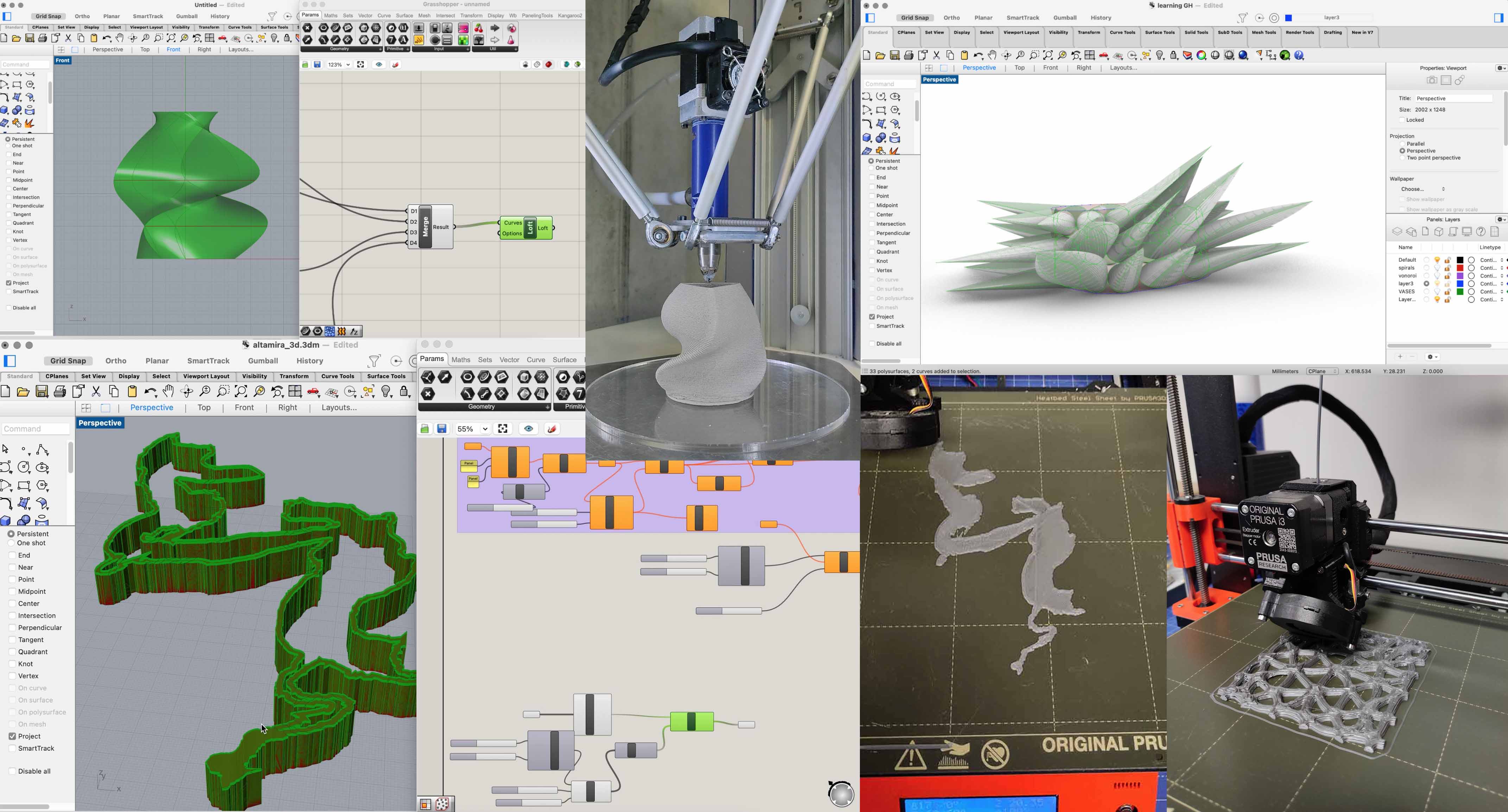Open Mesh Tools tab in learning GH
Screen dimensions: 1508x812
coord(1264,33)
